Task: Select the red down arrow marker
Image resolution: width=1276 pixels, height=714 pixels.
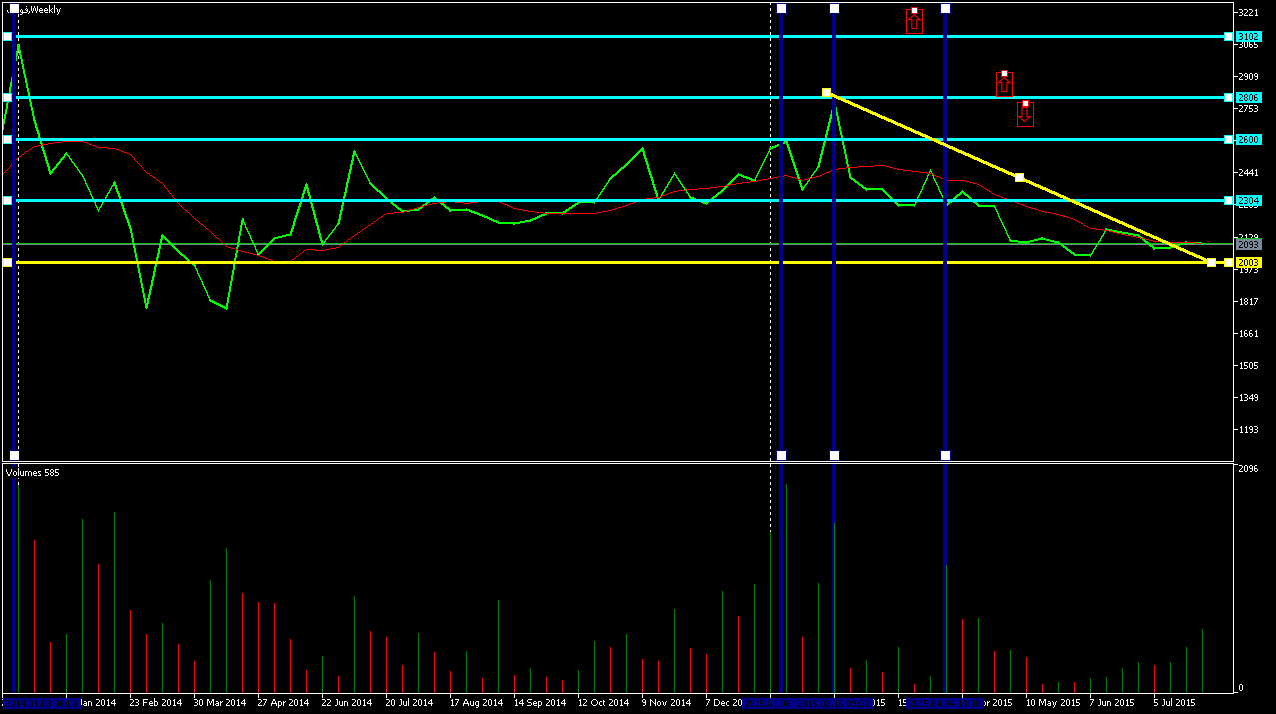Action: tap(1025, 114)
